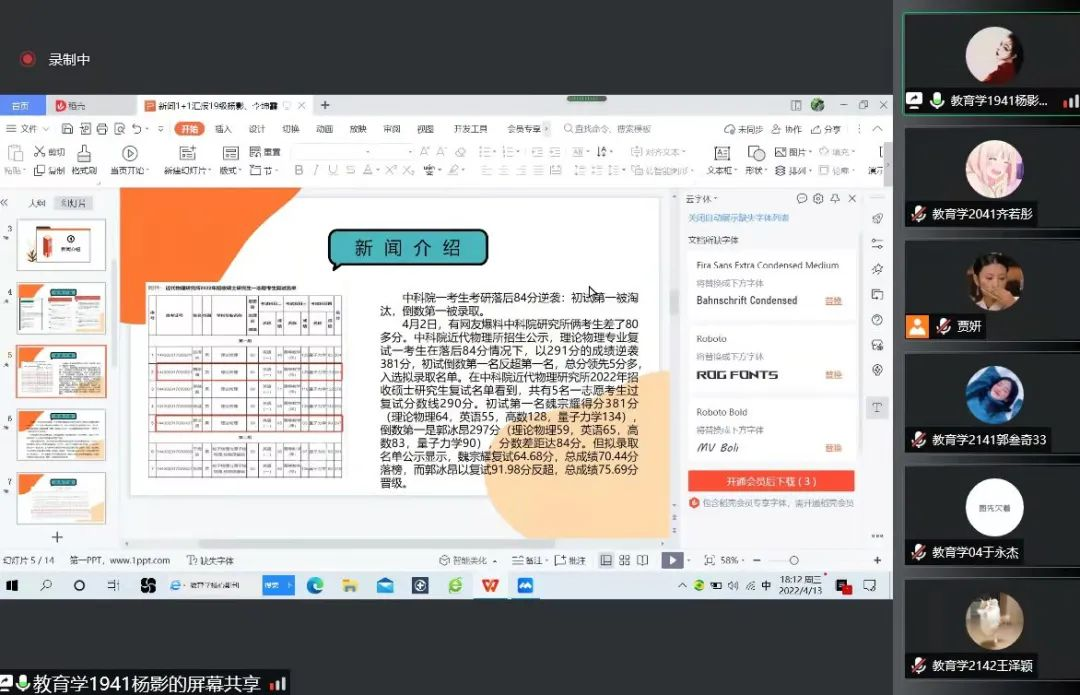The height and width of the screenshot is (695, 1080).
Task: Toggle the notes pane in status bar
Action: 533,561
